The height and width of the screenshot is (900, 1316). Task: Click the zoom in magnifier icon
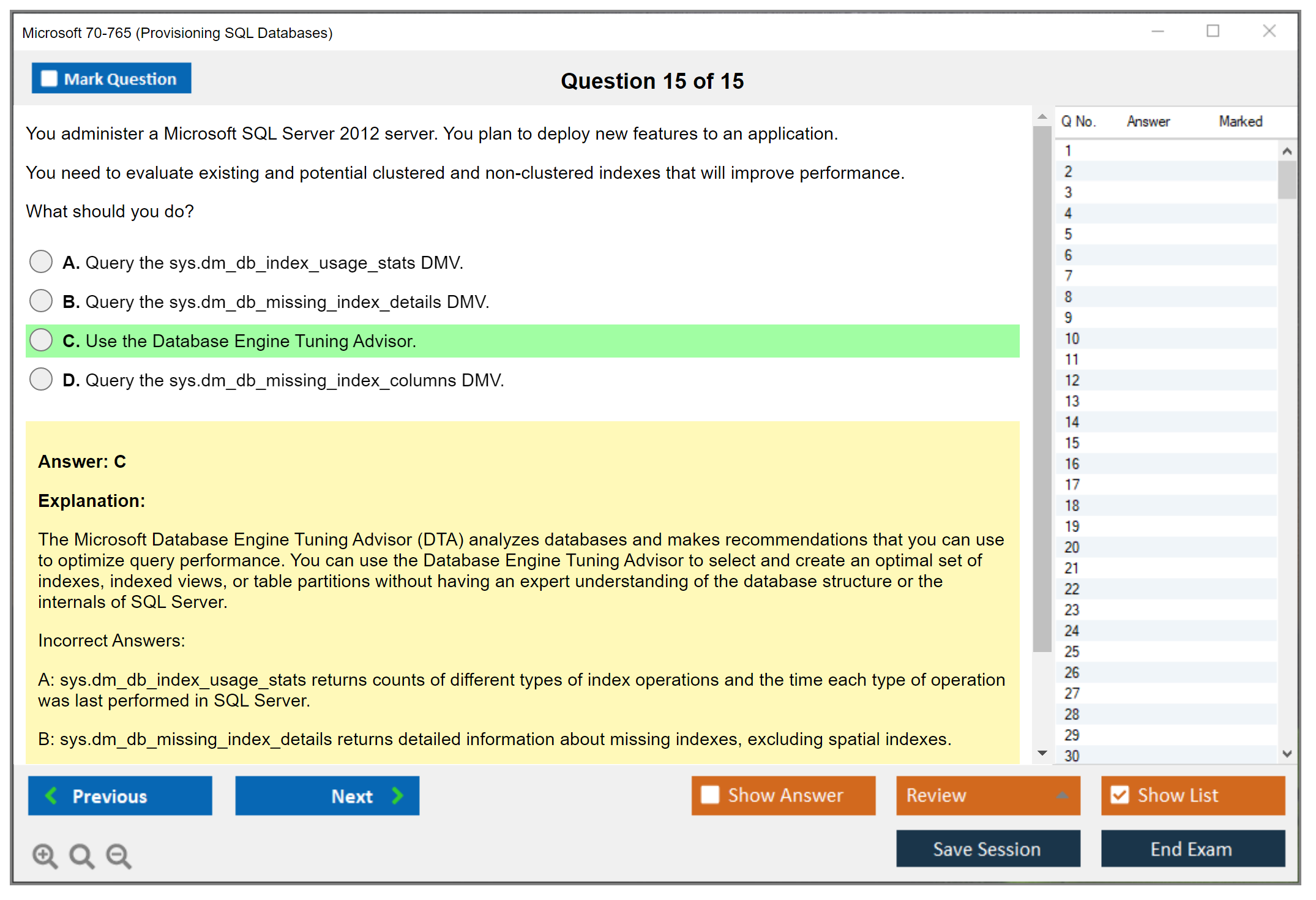tap(45, 855)
